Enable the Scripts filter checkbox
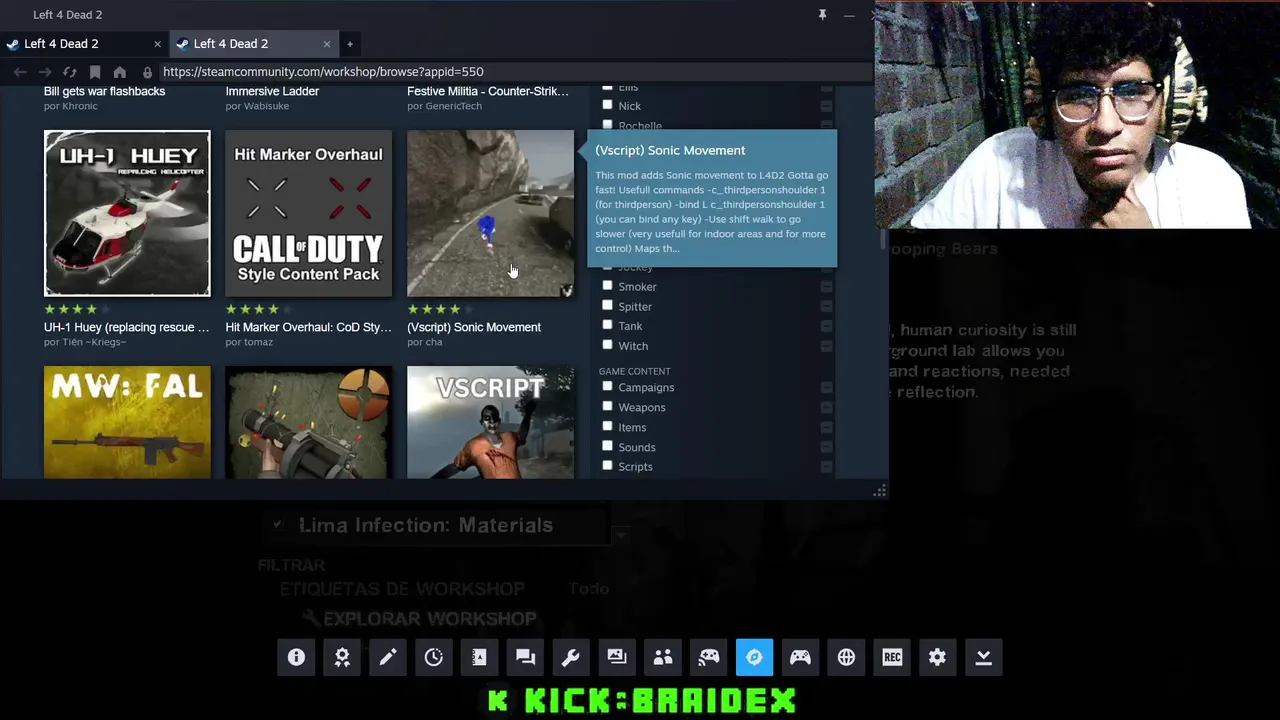1280x720 pixels. (607, 466)
